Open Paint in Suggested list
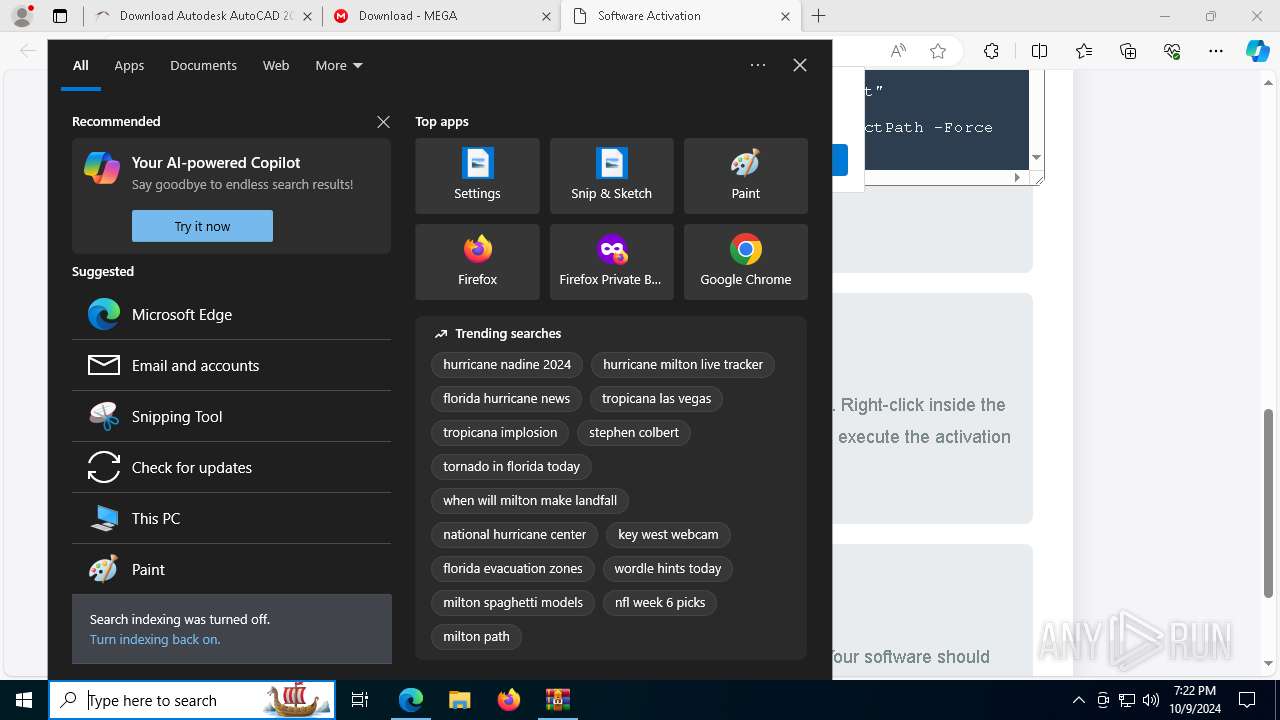 click(x=231, y=569)
